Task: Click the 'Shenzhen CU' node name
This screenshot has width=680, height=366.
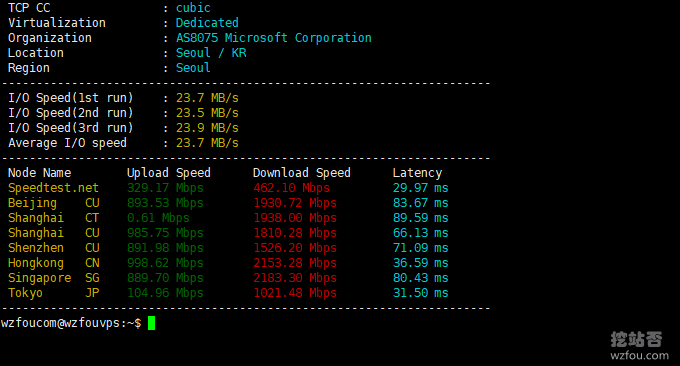Action: coord(54,248)
